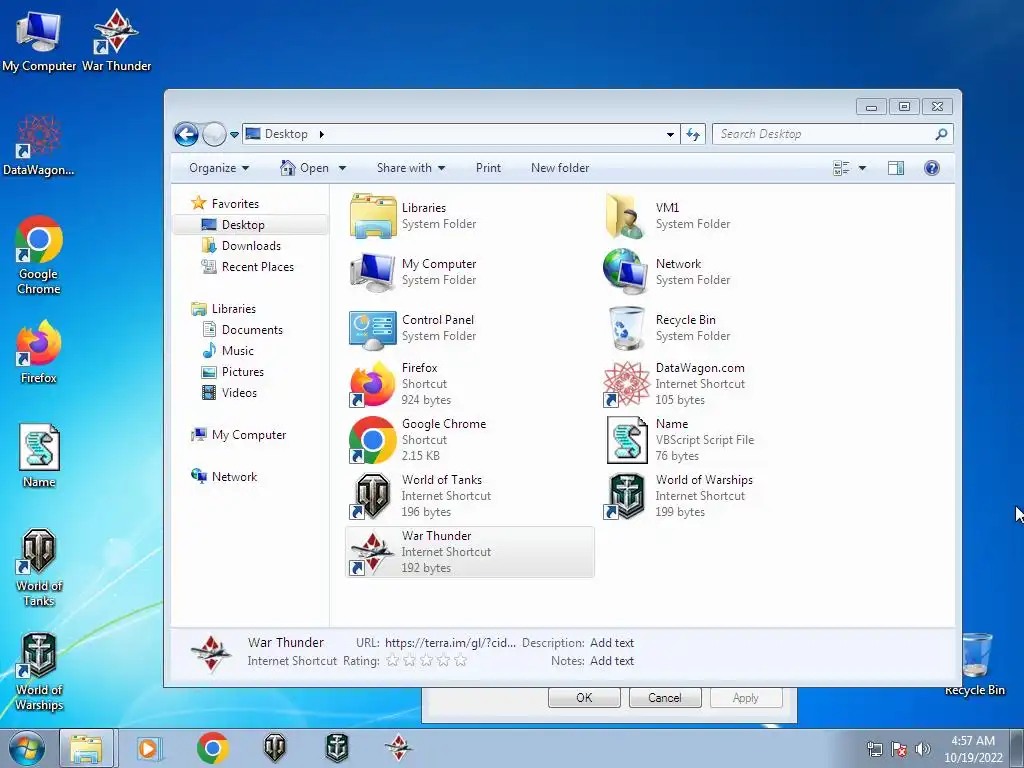Open Downloads in navigation pane
This screenshot has width=1024, height=768.
[251, 246]
